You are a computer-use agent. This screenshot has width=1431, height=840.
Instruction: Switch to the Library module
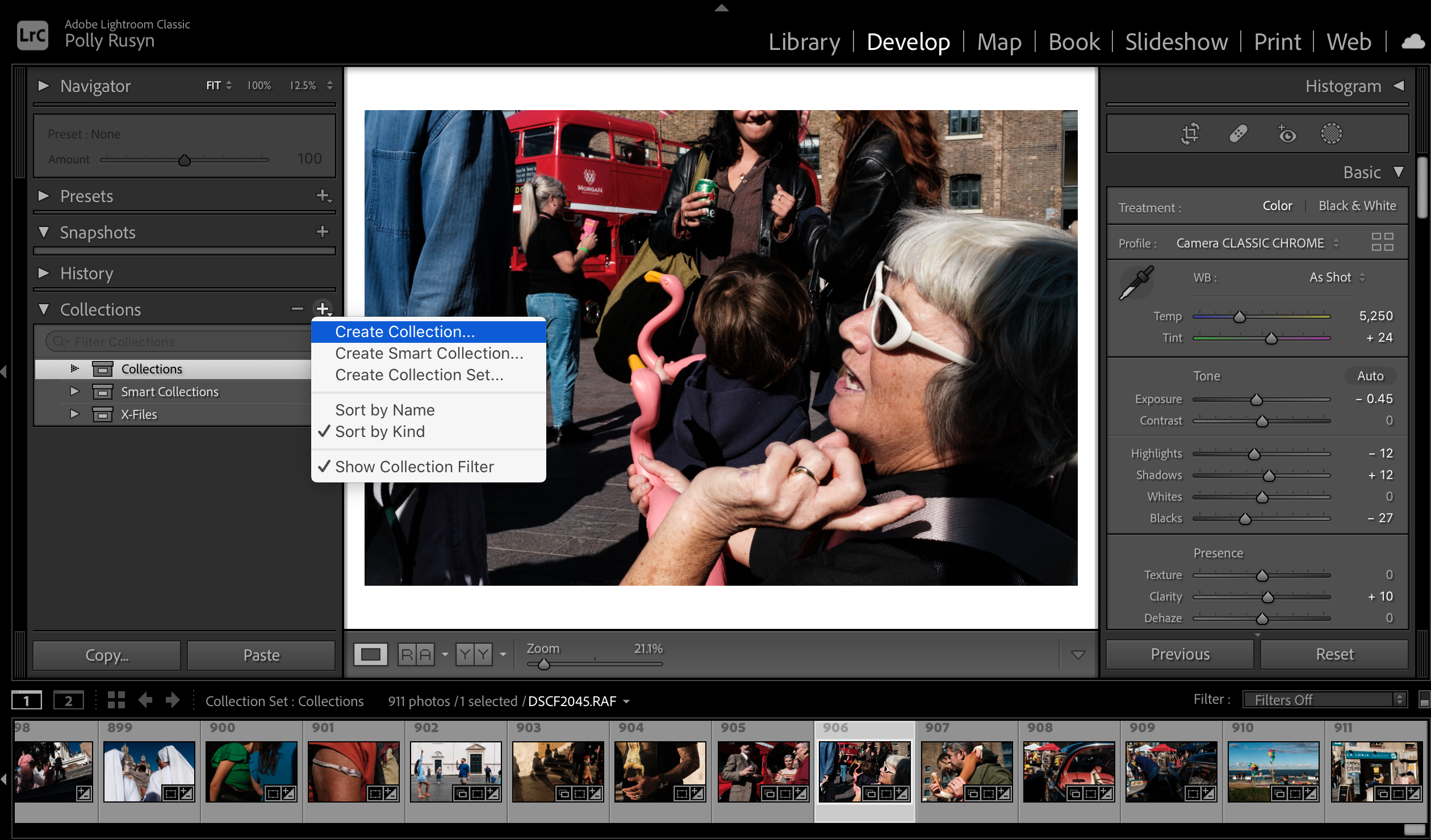coord(804,42)
